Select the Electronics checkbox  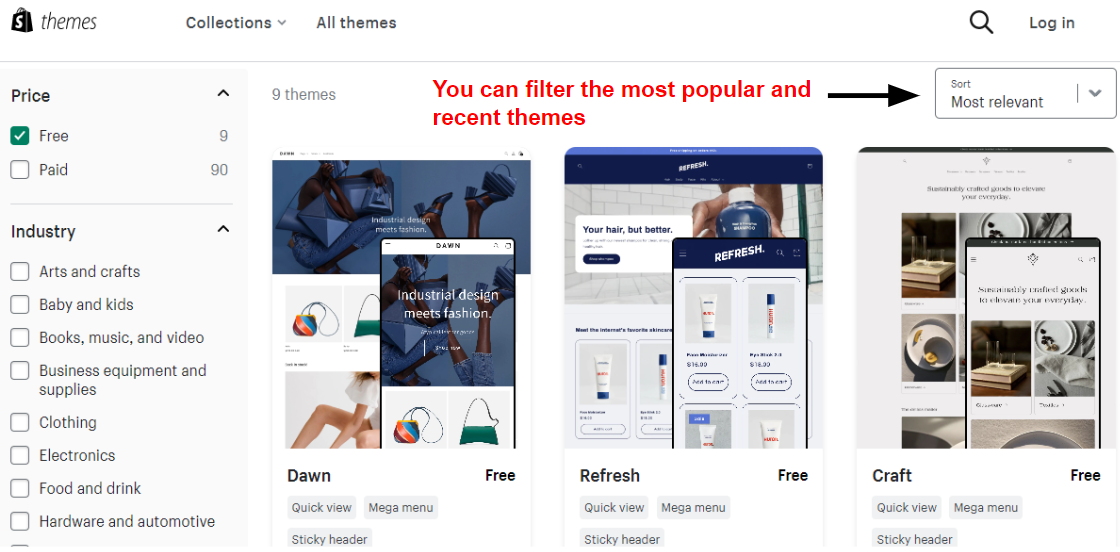[20, 455]
